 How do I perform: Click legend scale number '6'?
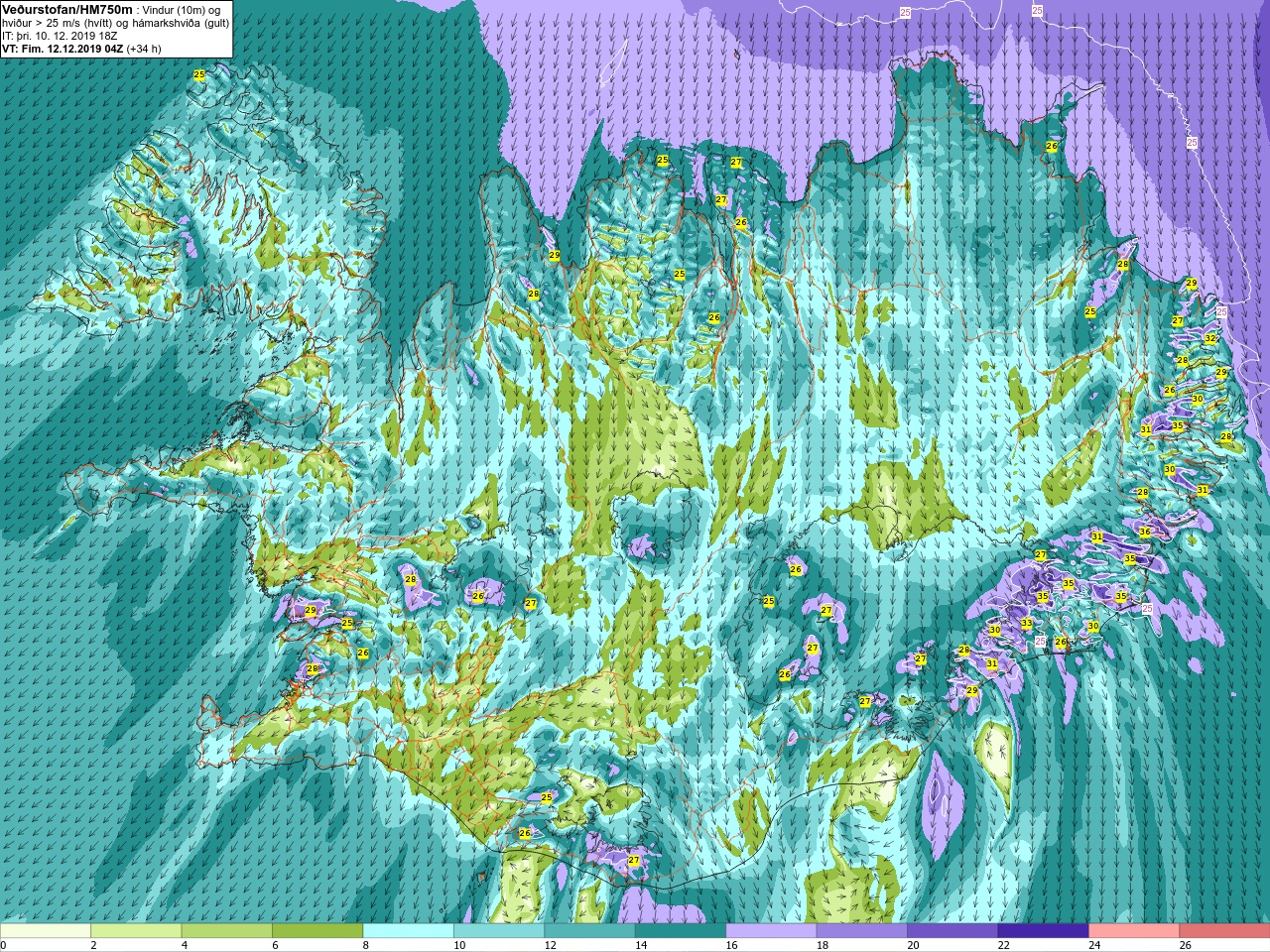[x=274, y=946]
